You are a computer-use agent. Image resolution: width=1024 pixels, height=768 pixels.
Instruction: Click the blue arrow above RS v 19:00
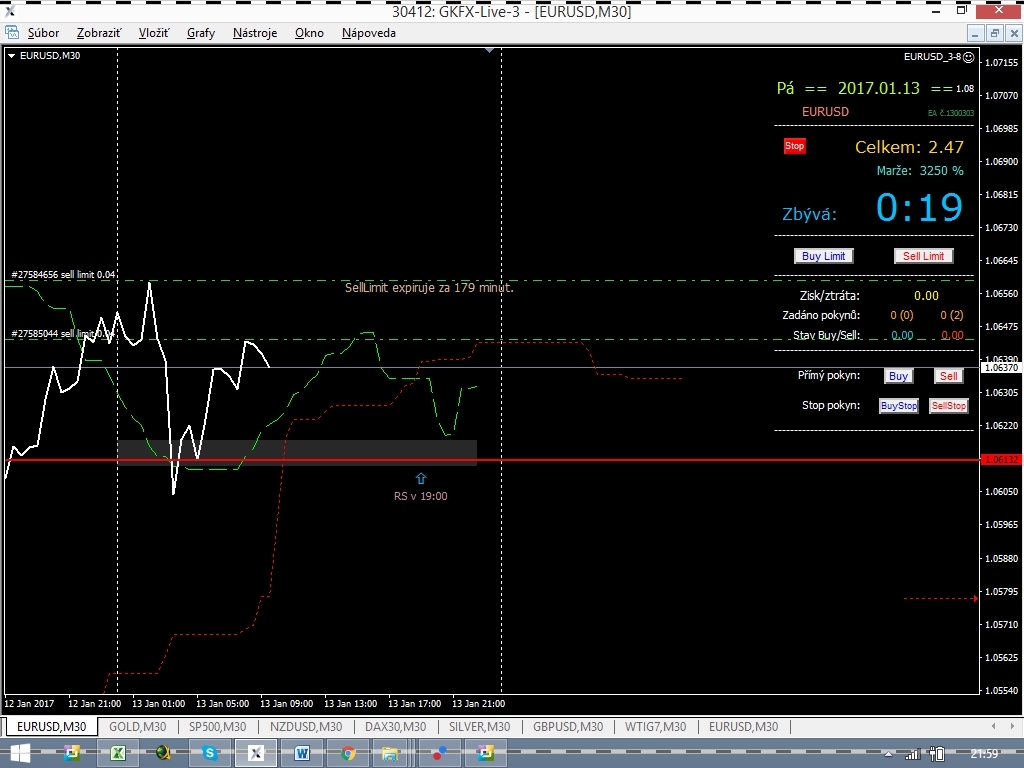[421, 479]
